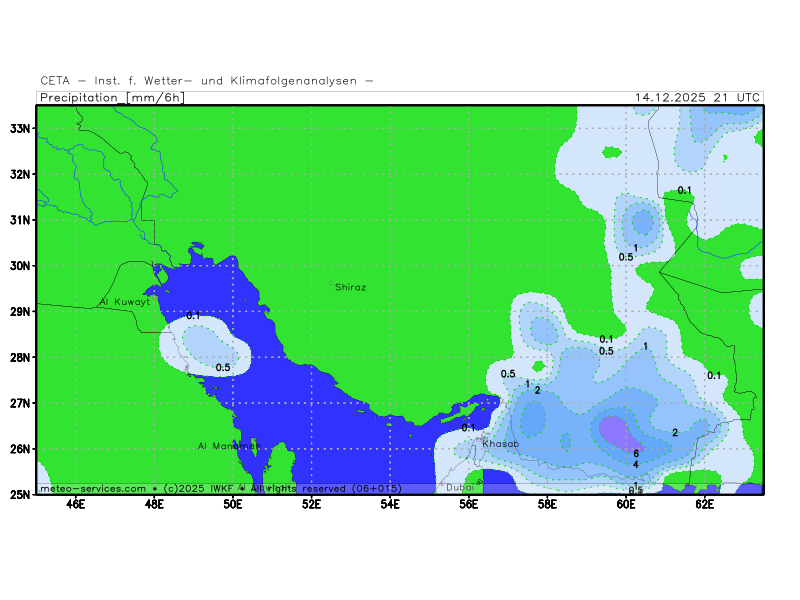Click the 0.1 contour label beside Al Kuwayt
This screenshot has height=600, width=800.
pyautogui.click(x=193, y=316)
